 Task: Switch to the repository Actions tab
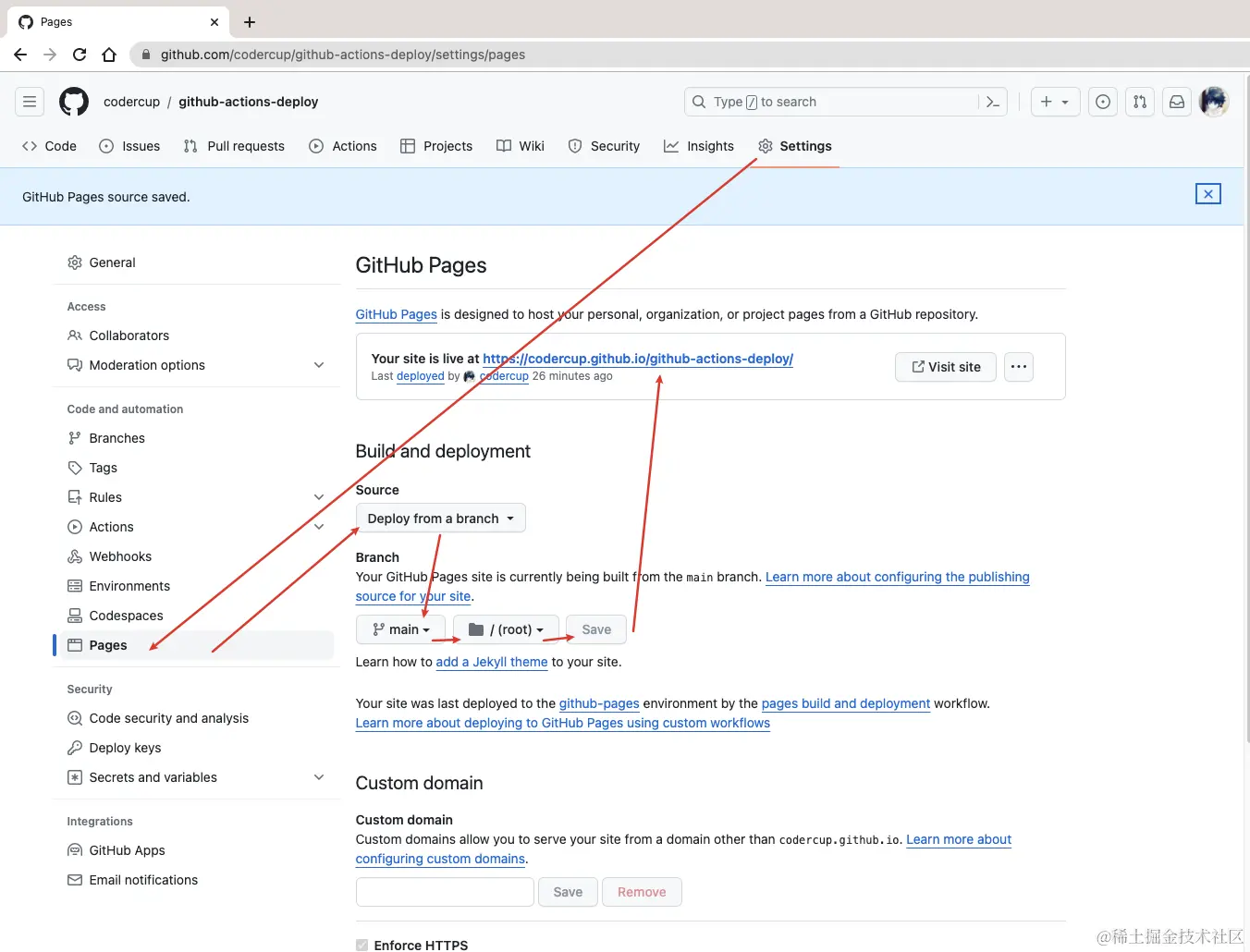(343, 146)
